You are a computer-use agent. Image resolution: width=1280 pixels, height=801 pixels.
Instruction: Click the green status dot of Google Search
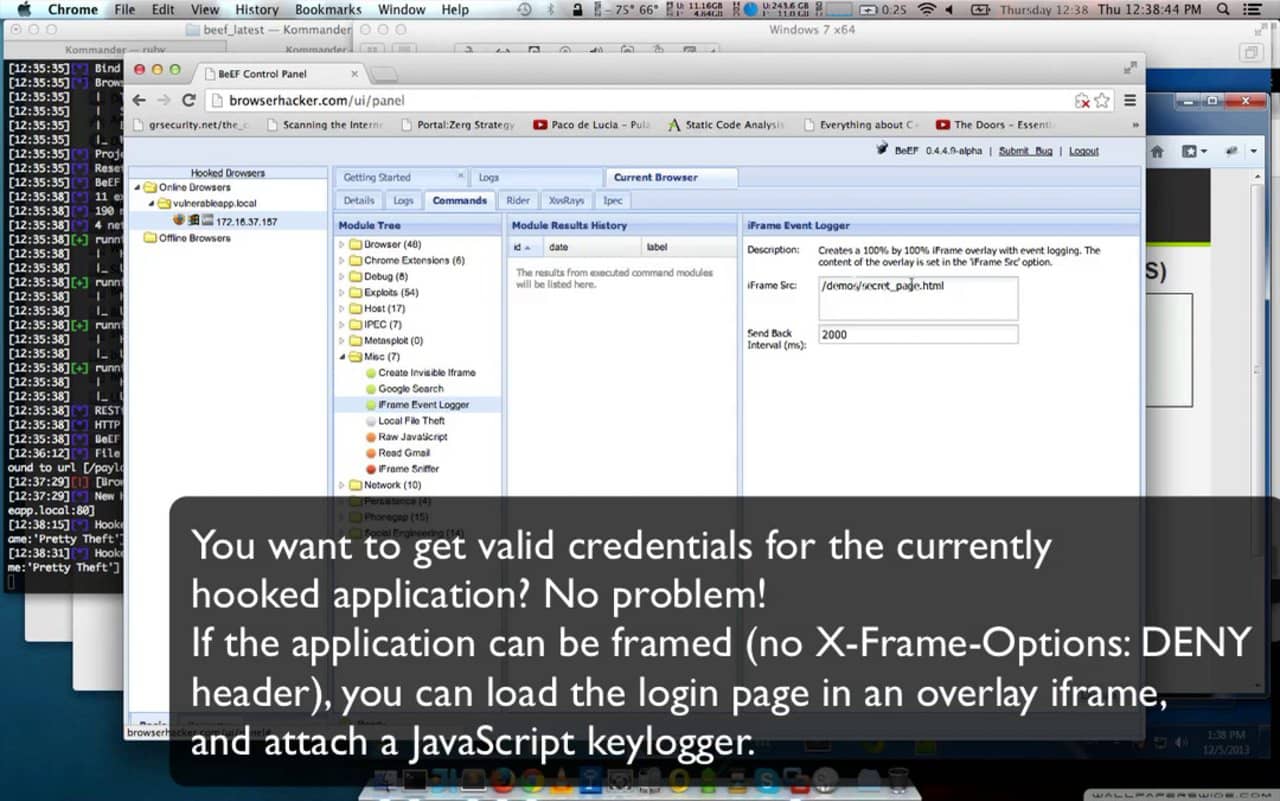(371, 389)
